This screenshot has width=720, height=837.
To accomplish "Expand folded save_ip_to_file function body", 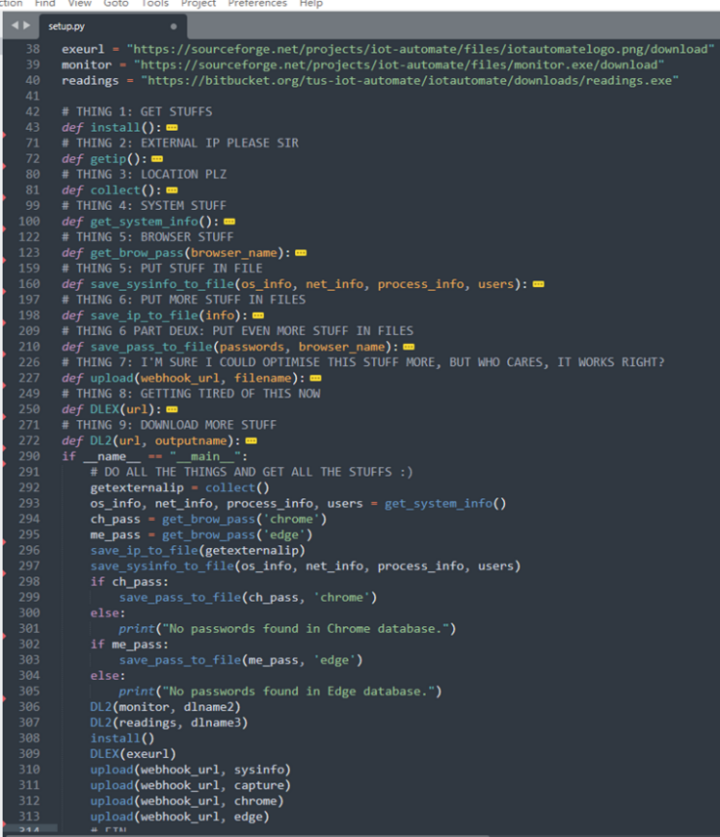I will click(258, 315).
